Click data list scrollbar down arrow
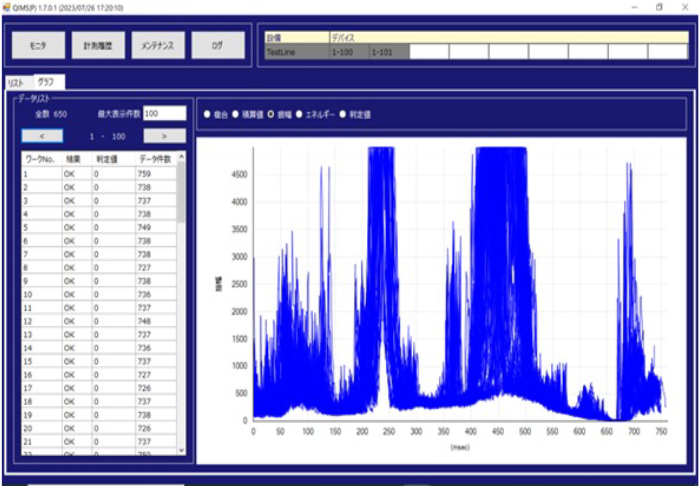This screenshot has width=700, height=486. [x=181, y=450]
